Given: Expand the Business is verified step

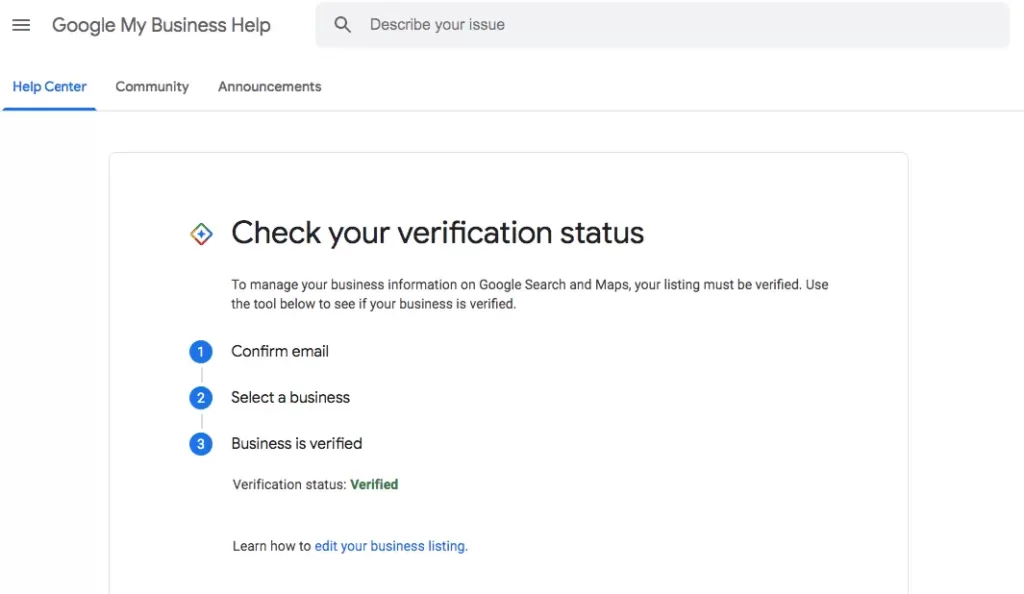Looking at the screenshot, I should click(296, 444).
